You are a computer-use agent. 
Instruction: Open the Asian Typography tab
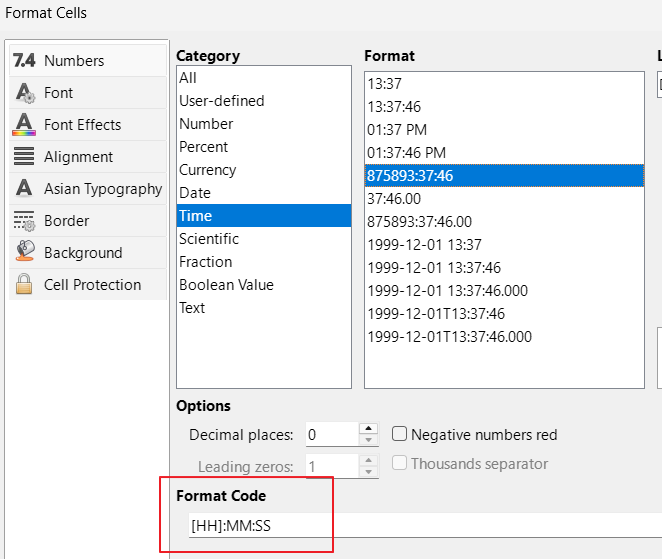(x=88, y=189)
